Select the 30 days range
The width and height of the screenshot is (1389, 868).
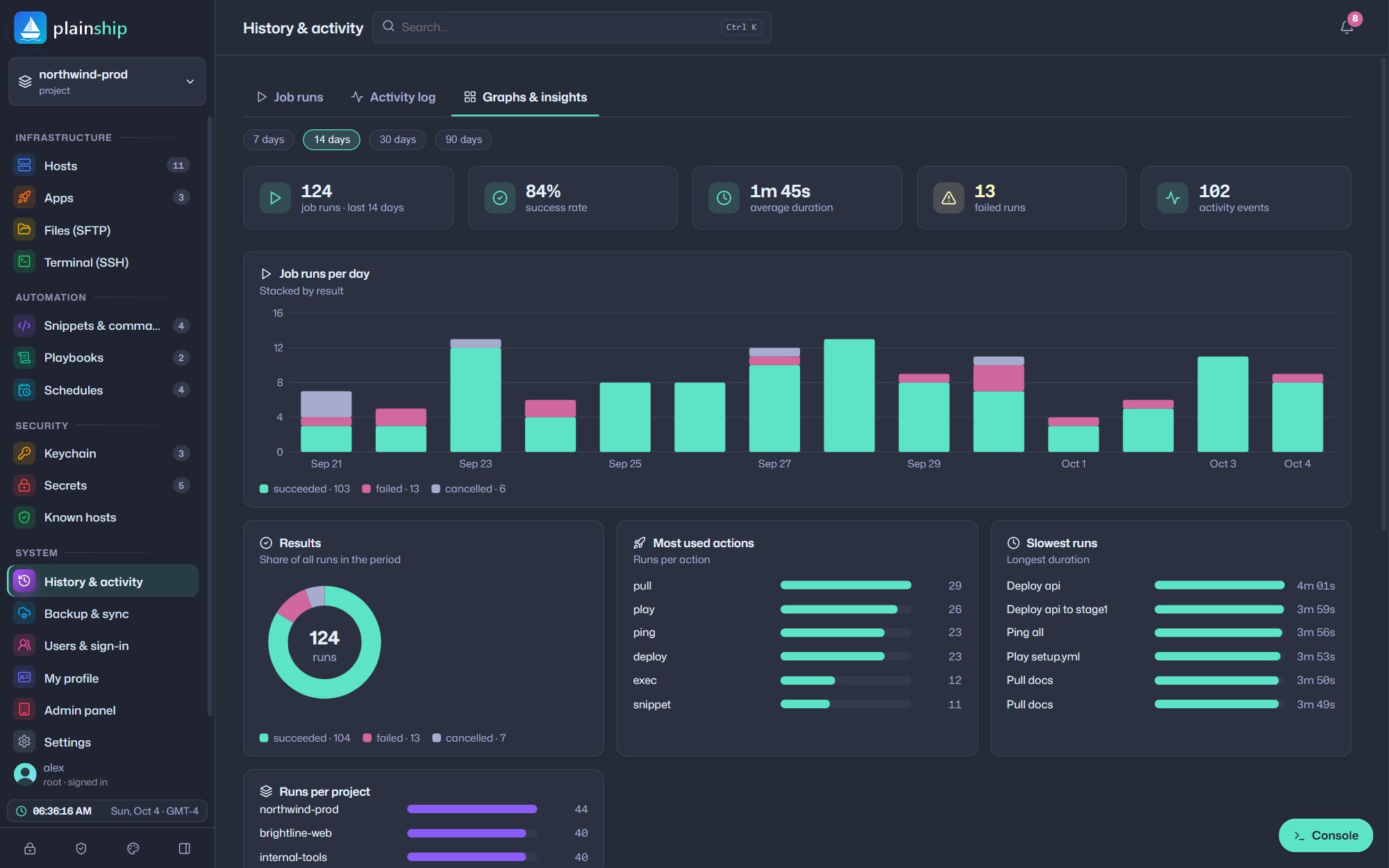398,140
